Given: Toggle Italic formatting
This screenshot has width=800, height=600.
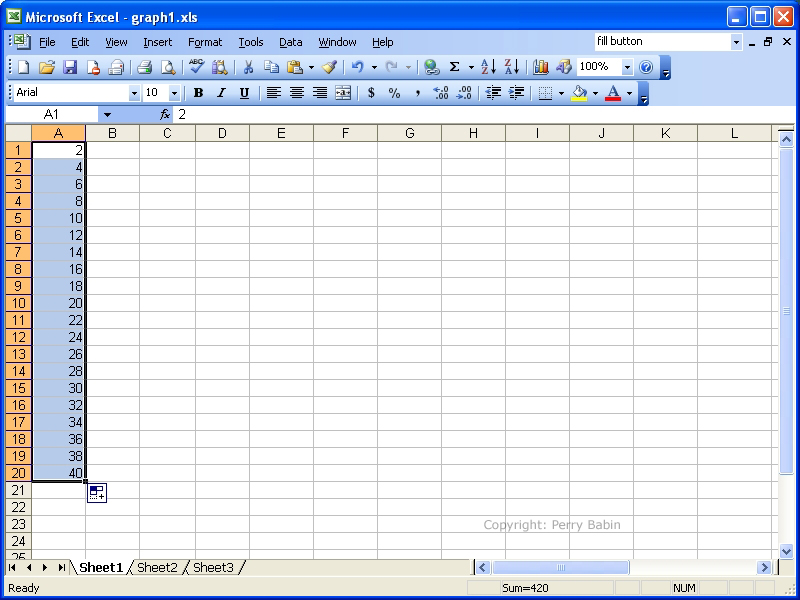Looking at the screenshot, I should 221,93.
